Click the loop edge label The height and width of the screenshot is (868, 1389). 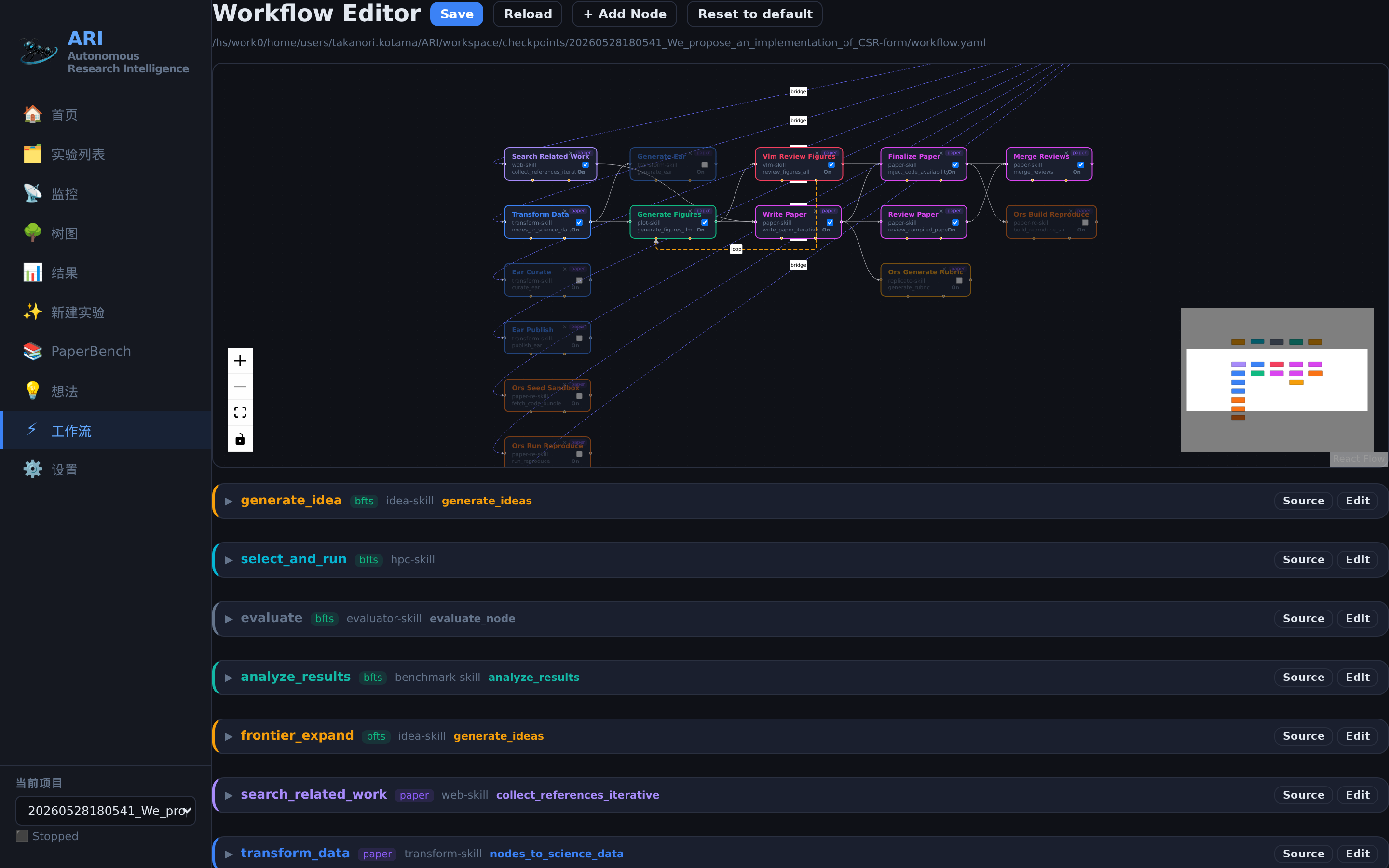(736, 249)
